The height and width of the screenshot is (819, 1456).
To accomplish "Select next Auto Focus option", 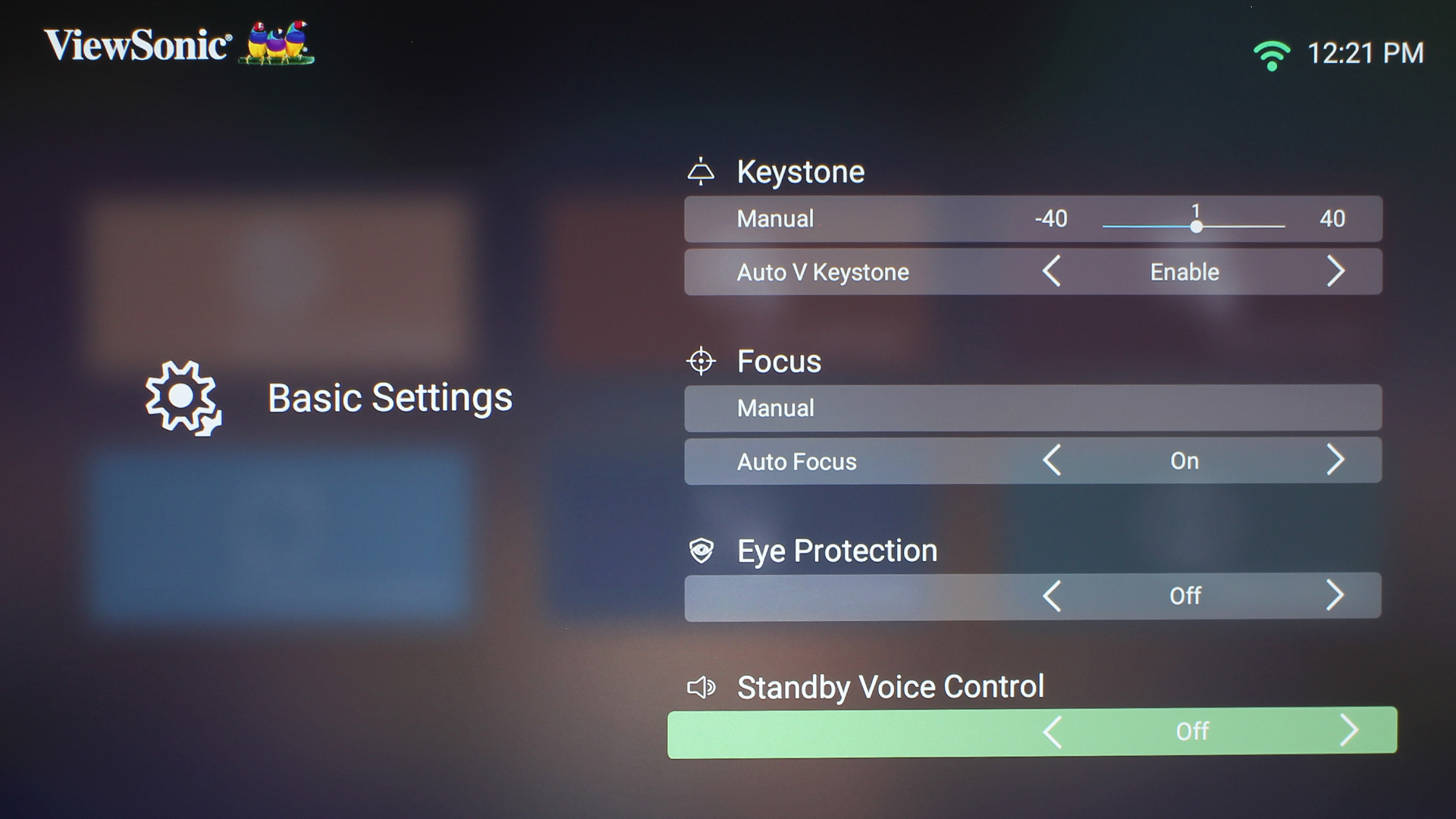I will click(1335, 460).
